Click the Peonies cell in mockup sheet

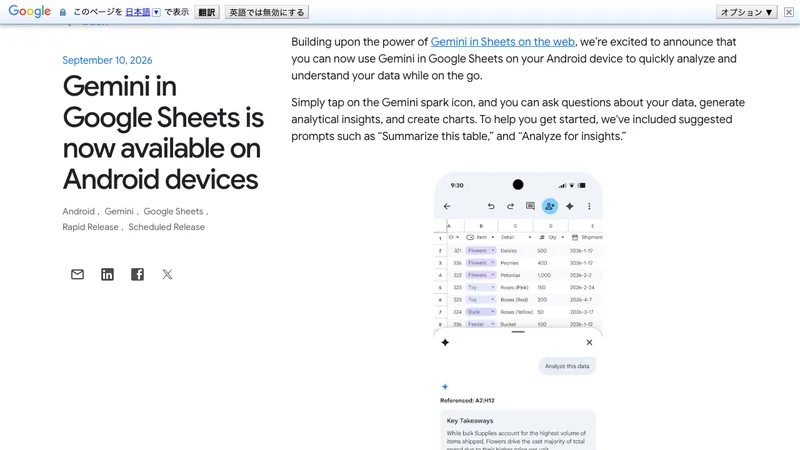pyautogui.click(x=509, y=263)
